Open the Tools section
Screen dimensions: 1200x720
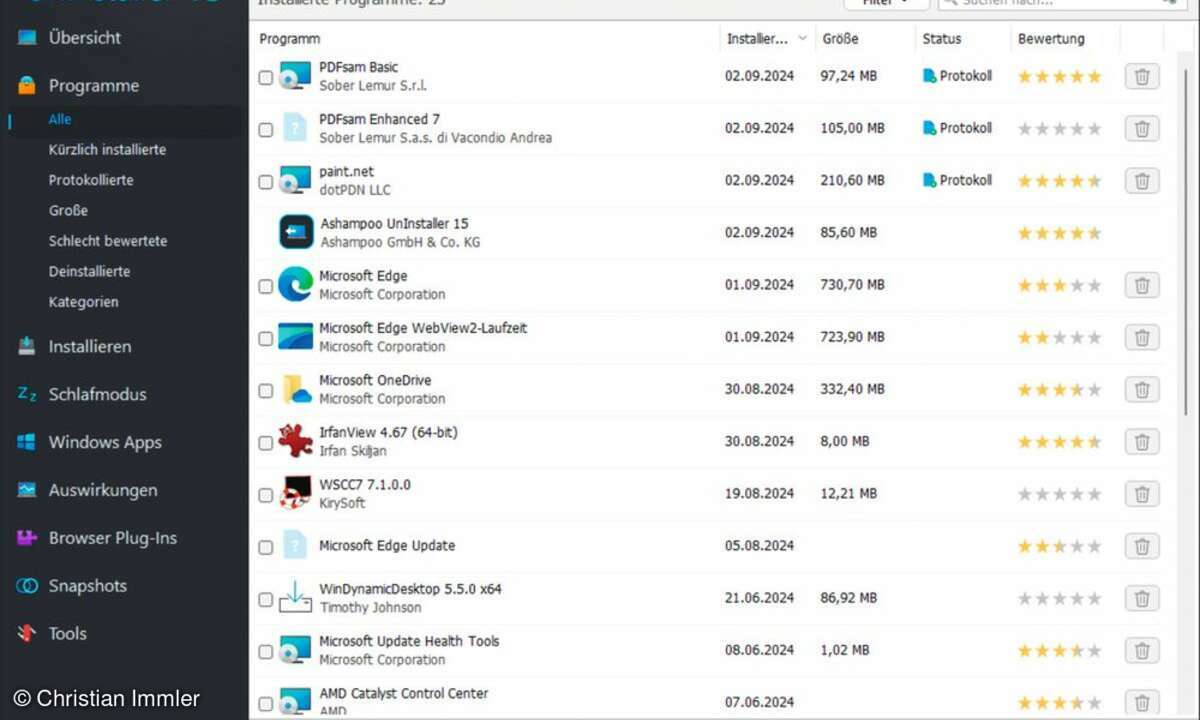(67, 634)
